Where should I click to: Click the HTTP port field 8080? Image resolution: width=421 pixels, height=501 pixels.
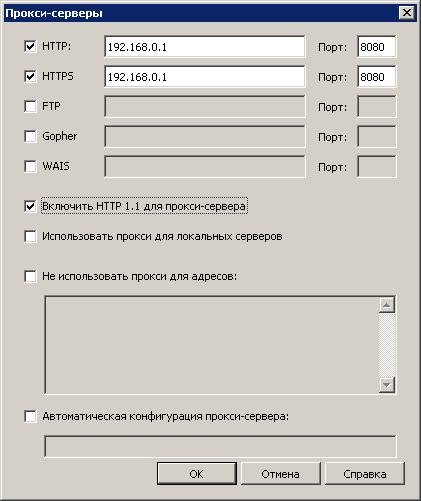click(377, 47)
